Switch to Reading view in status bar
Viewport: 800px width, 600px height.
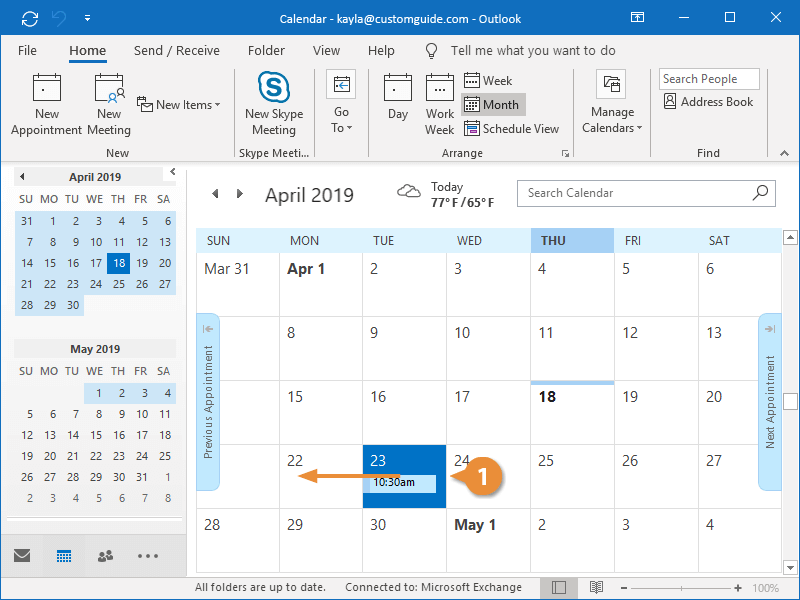pyautogui.click(x=596, y=588)
